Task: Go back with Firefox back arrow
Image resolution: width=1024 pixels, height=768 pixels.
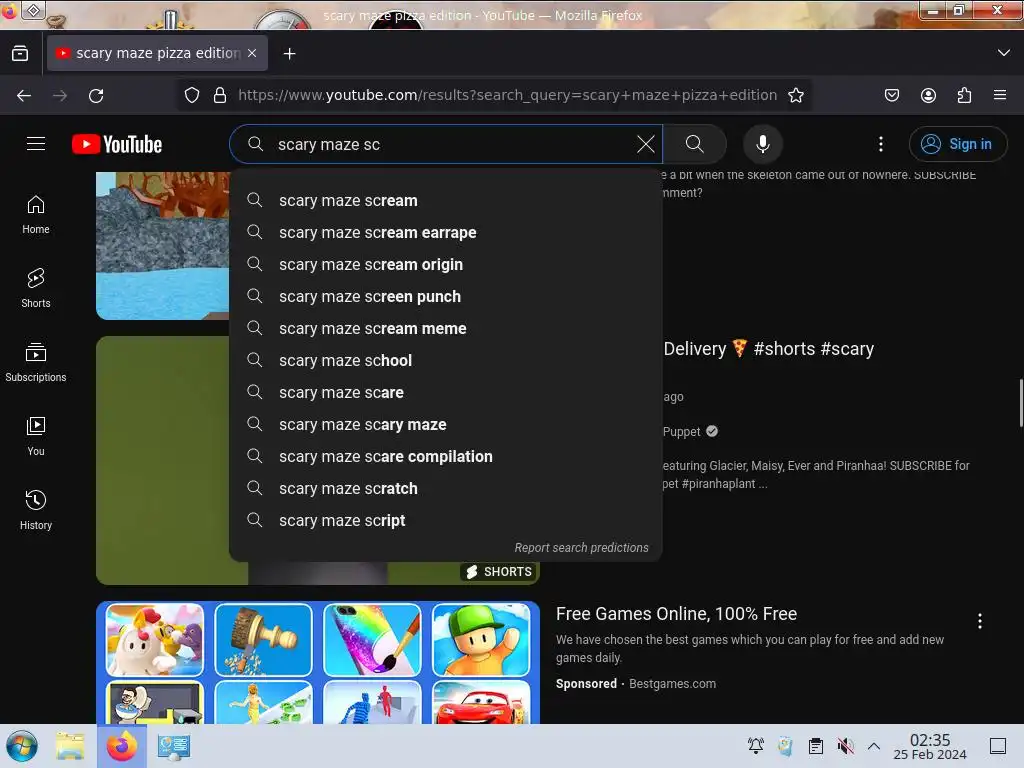Action: coord(24,95)
